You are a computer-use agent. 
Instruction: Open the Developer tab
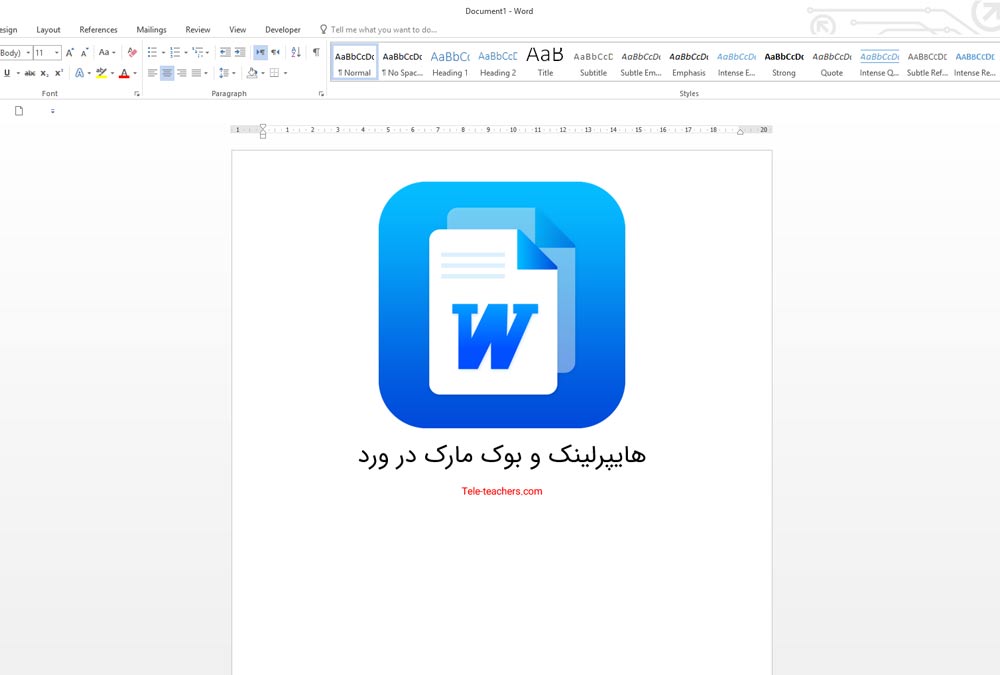point(283,29)
